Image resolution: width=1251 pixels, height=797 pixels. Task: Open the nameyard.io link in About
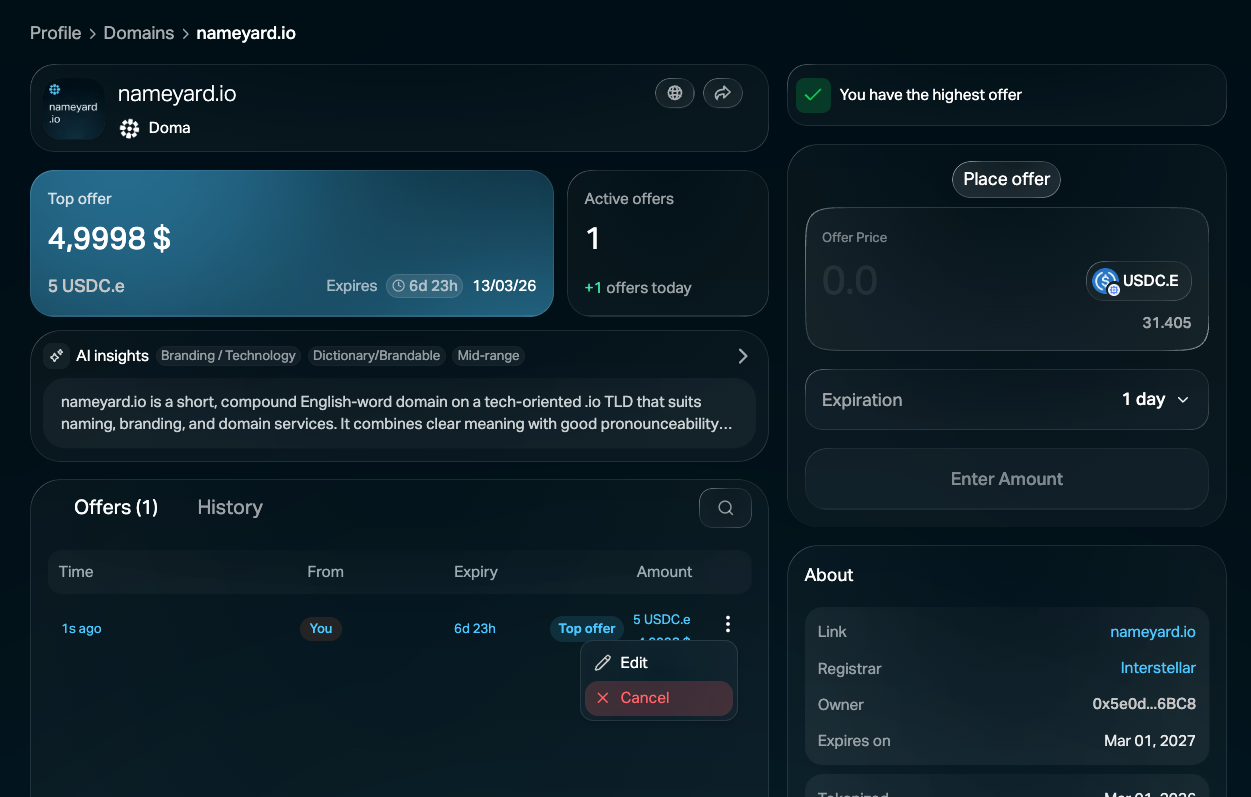click(x=1152, y=632)
